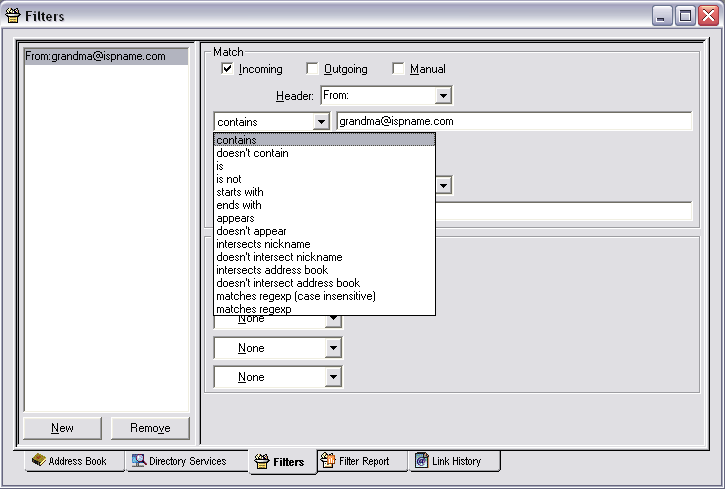Enable the Manual checkbox
The height and width of the screenshot is (489, 725).
398,69
